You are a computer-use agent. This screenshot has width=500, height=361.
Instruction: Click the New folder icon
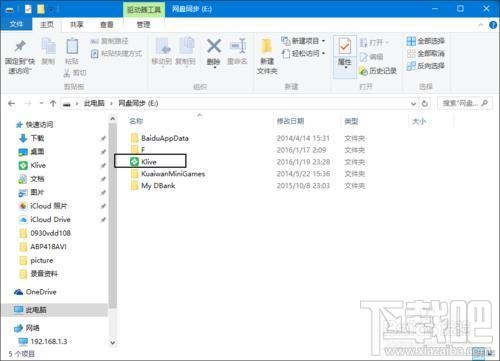click(267, 46)
